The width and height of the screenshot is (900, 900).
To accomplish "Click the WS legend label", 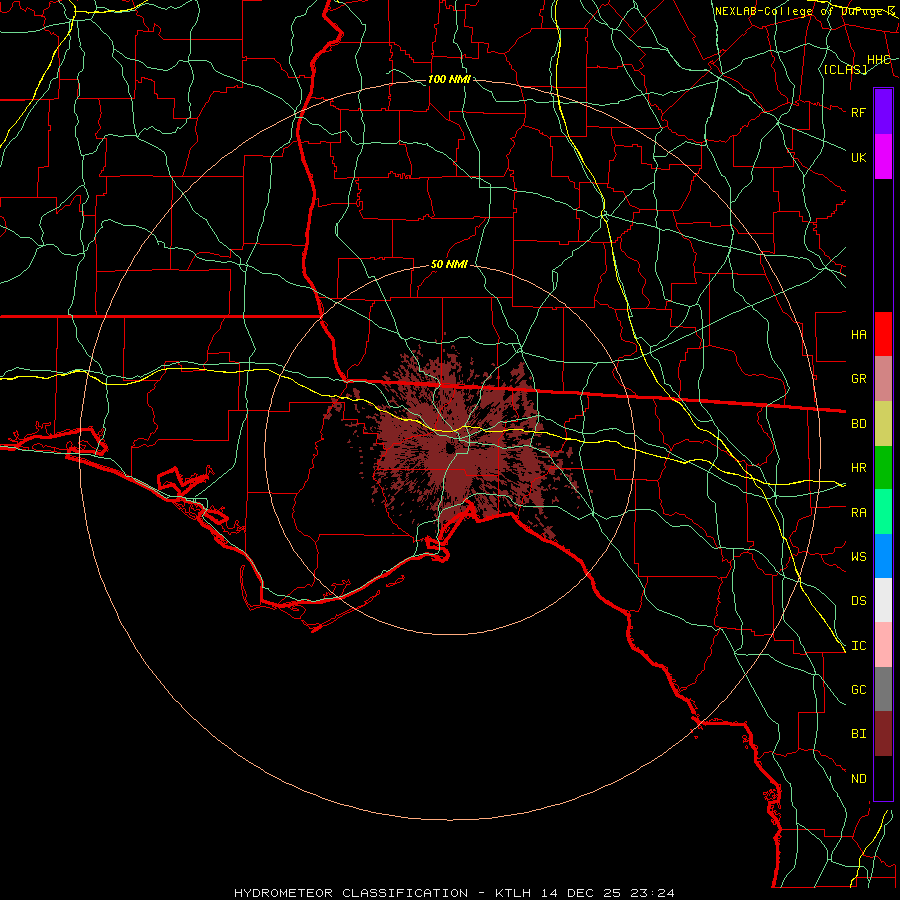I will [x=859, y=556].
